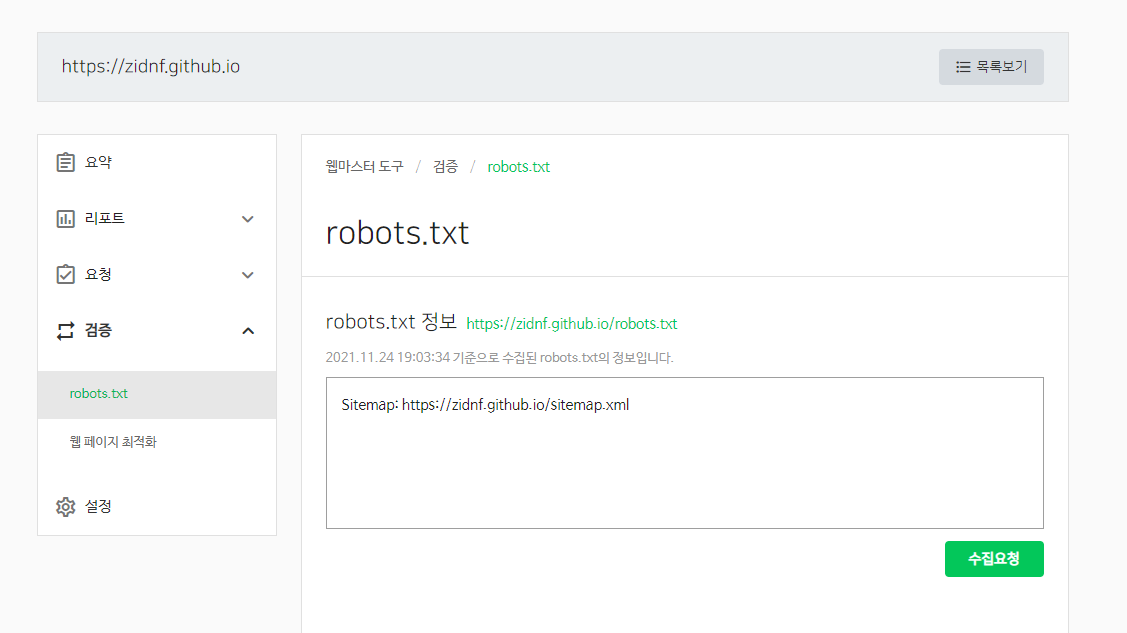Open the 설정 menu label
The image size is (1127, 633).
click(x=98, y=506)
